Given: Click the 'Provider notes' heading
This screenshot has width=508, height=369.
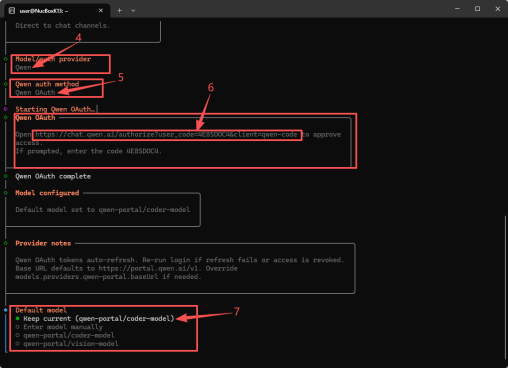Looking at the screenshot, I should coord(43,243).
